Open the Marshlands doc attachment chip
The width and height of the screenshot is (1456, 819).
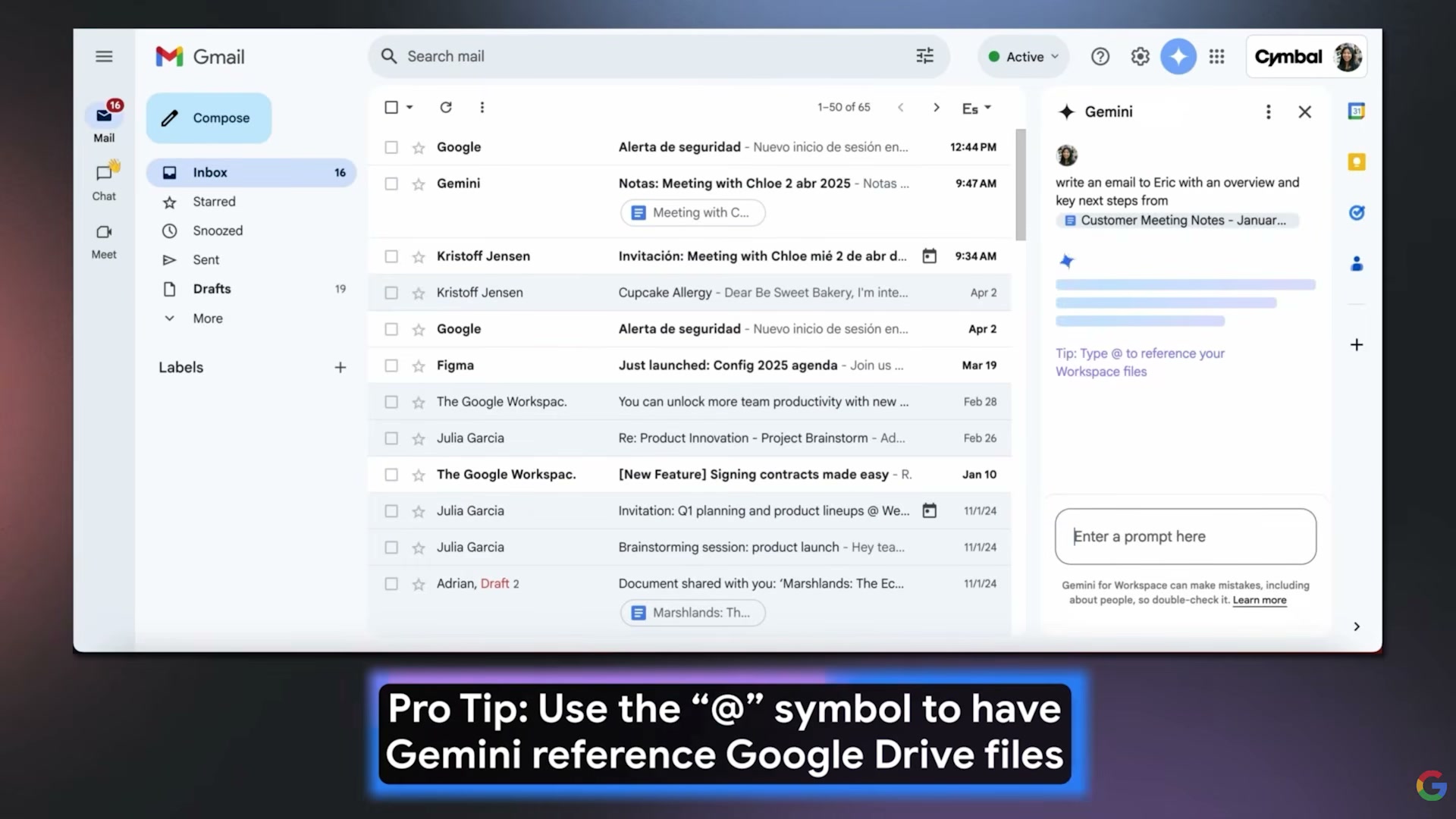(692, 613)
